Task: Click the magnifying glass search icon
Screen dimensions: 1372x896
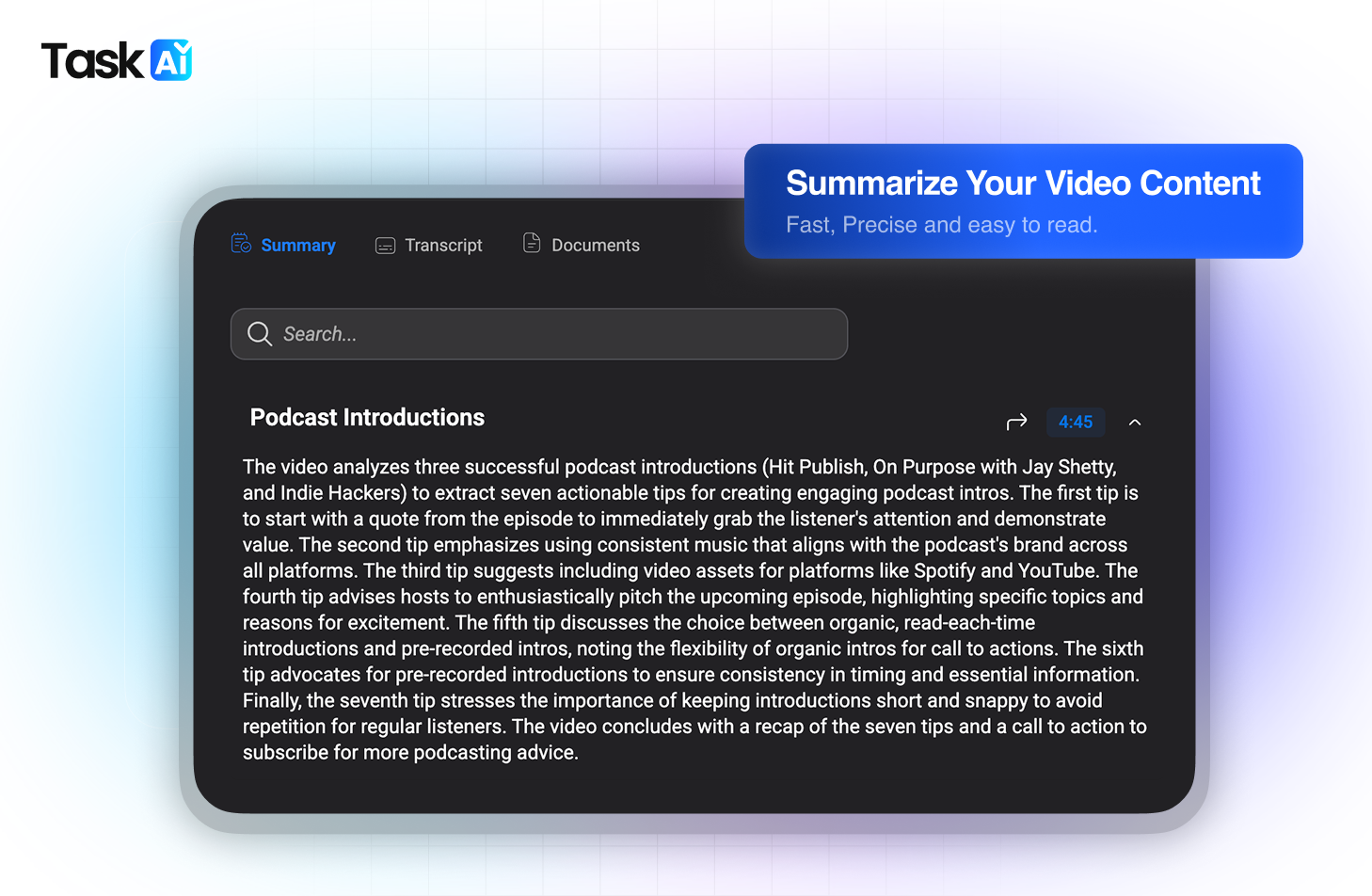Action: coord(260,334)
